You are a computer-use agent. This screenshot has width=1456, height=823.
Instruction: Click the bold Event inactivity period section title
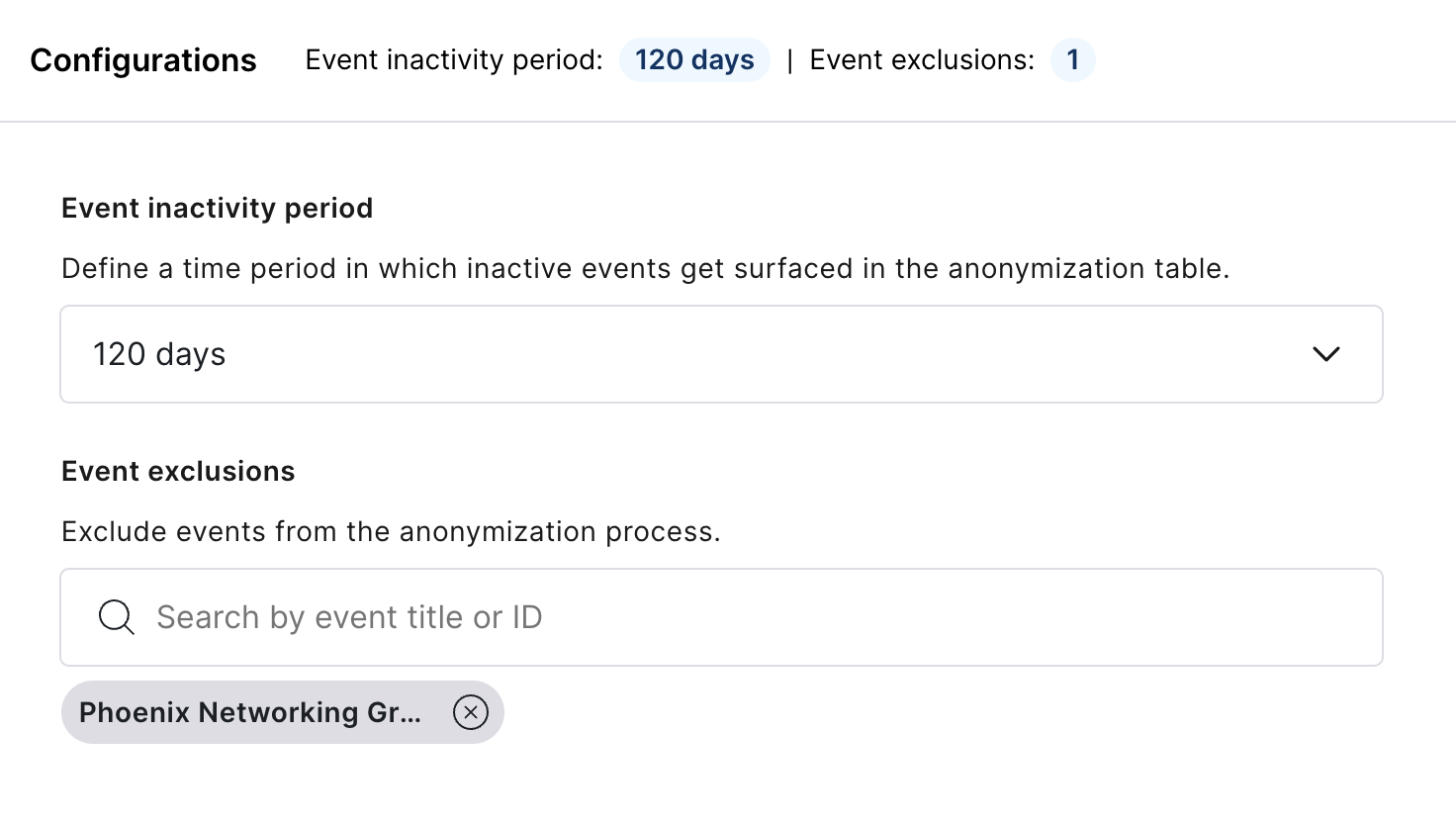(x=218, y=208)
